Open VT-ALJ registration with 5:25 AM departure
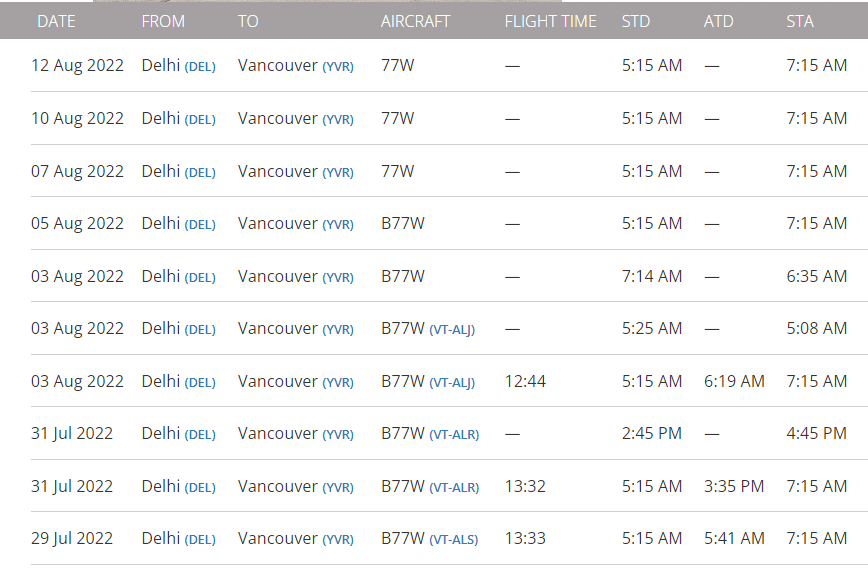 tap(452, 329)
